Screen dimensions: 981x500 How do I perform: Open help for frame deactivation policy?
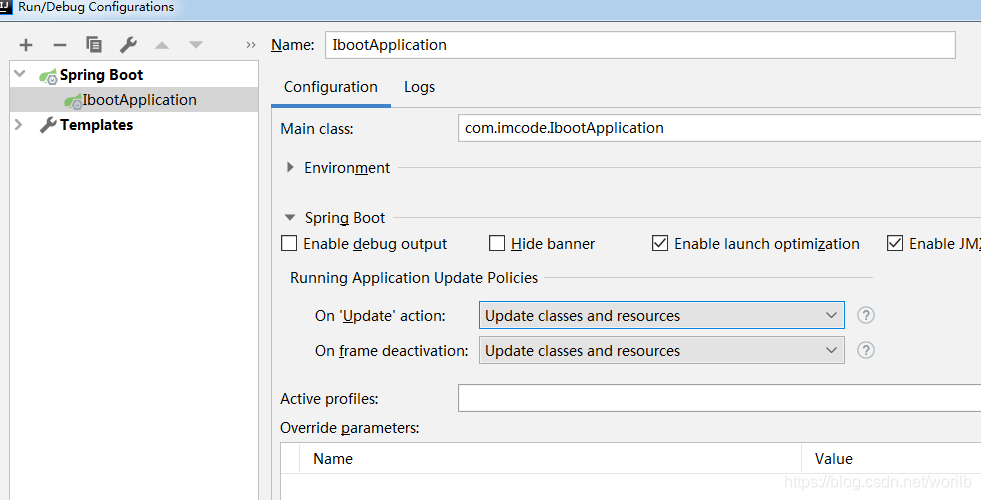click(865, 350)
